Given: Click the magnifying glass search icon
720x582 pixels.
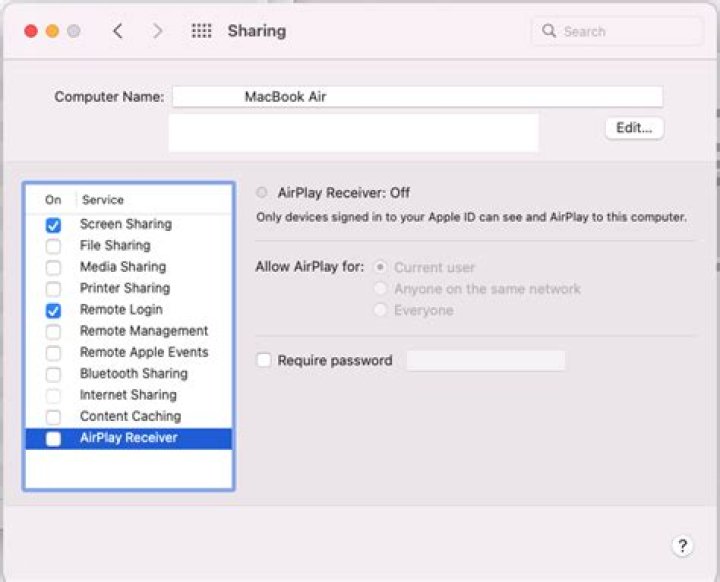Looking at the screenshot, I should coord(548,31).
